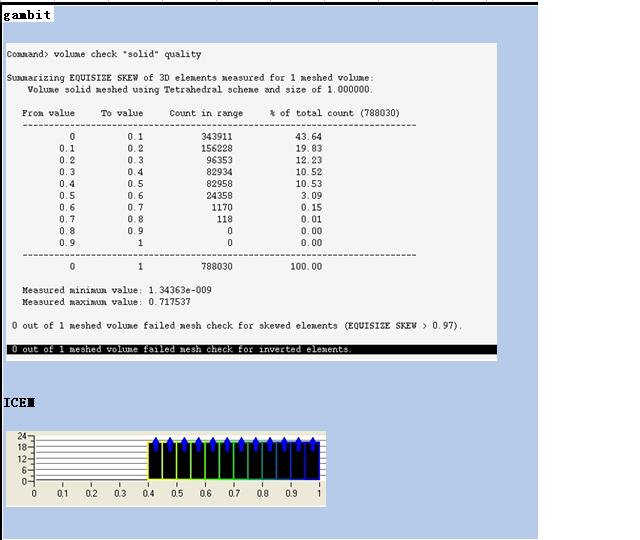Click the "ICEM" heading text
This screenshot has width=640, height=540.
[x=19, y=402]
